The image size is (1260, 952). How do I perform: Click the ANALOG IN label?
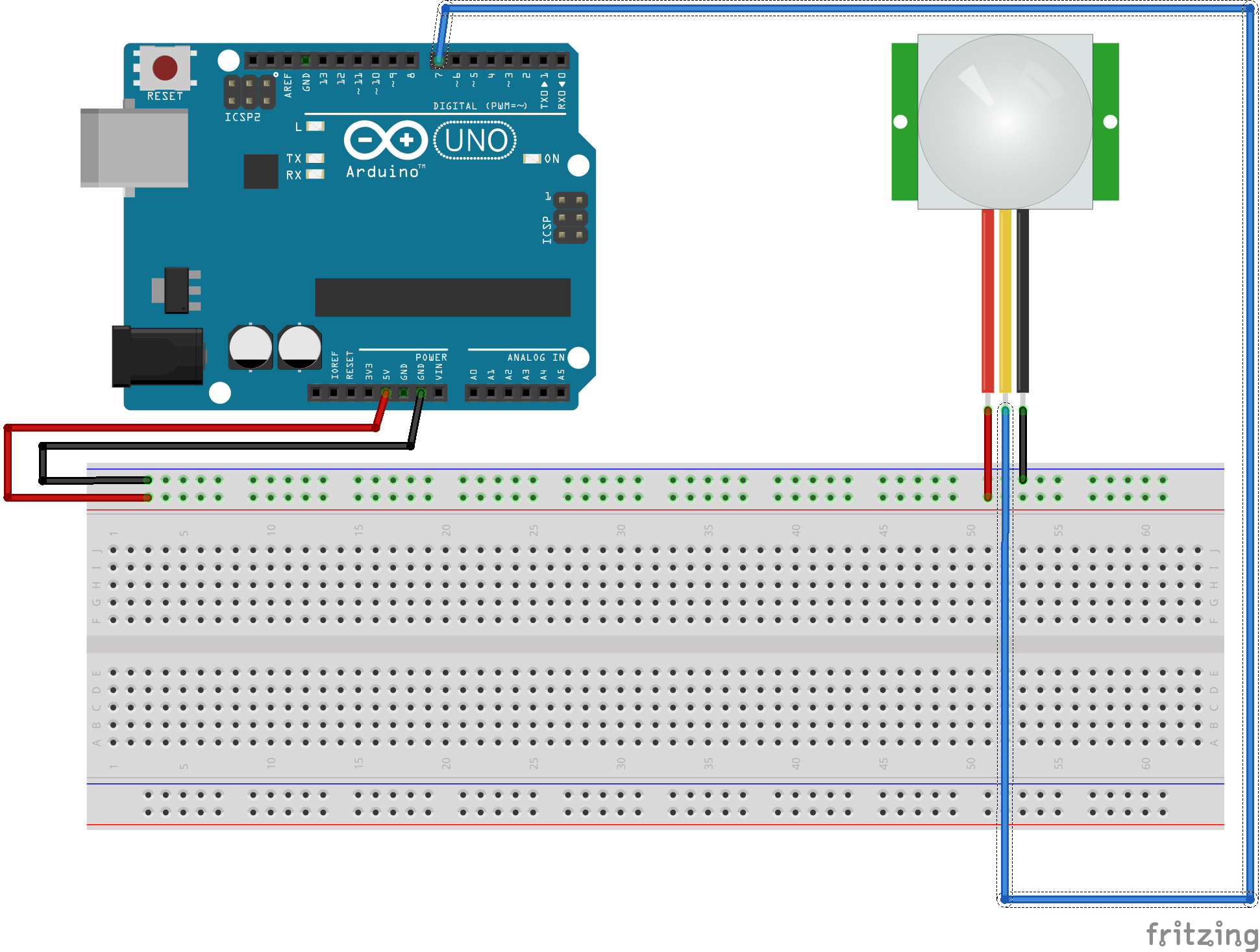click(536, 358)
